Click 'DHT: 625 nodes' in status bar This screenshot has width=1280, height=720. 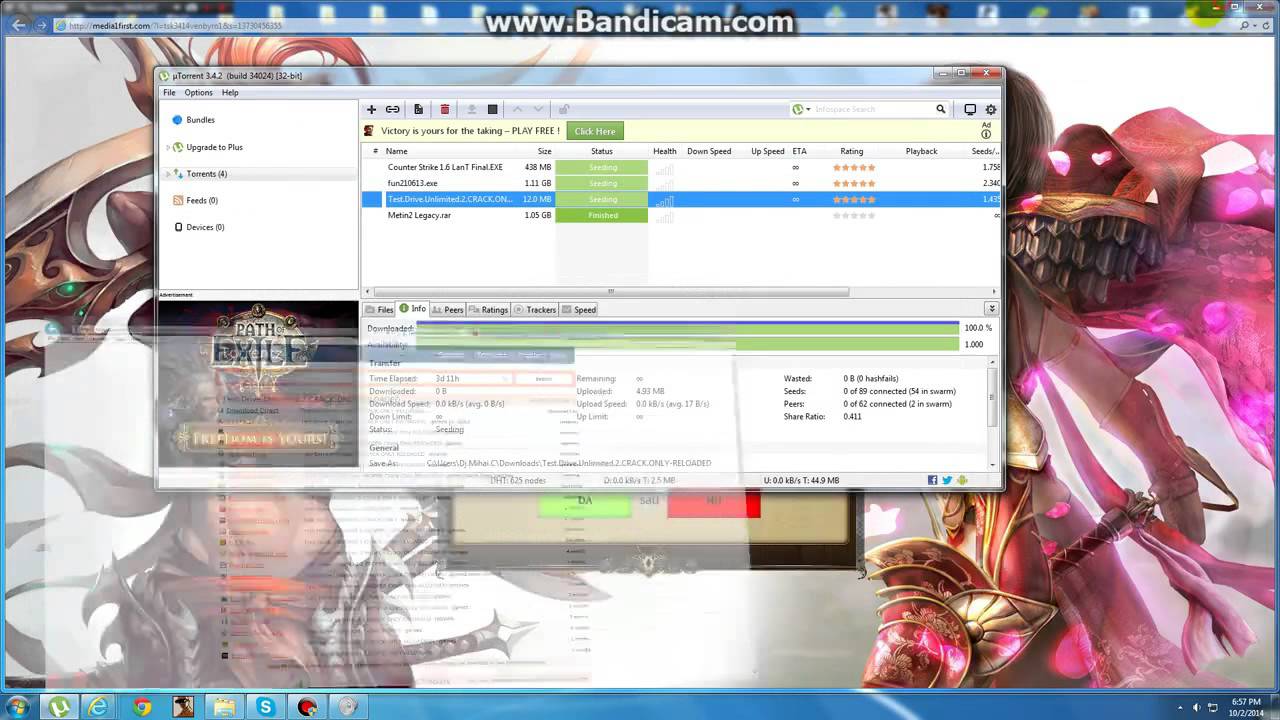pos(518,481)
